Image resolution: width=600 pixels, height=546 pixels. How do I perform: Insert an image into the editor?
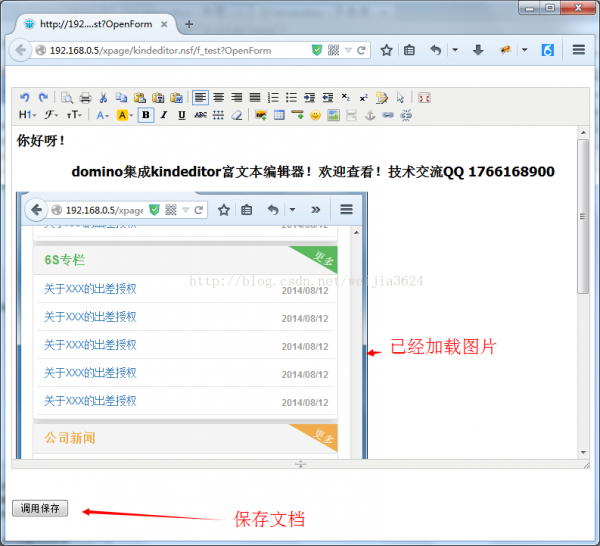point(261,115)
